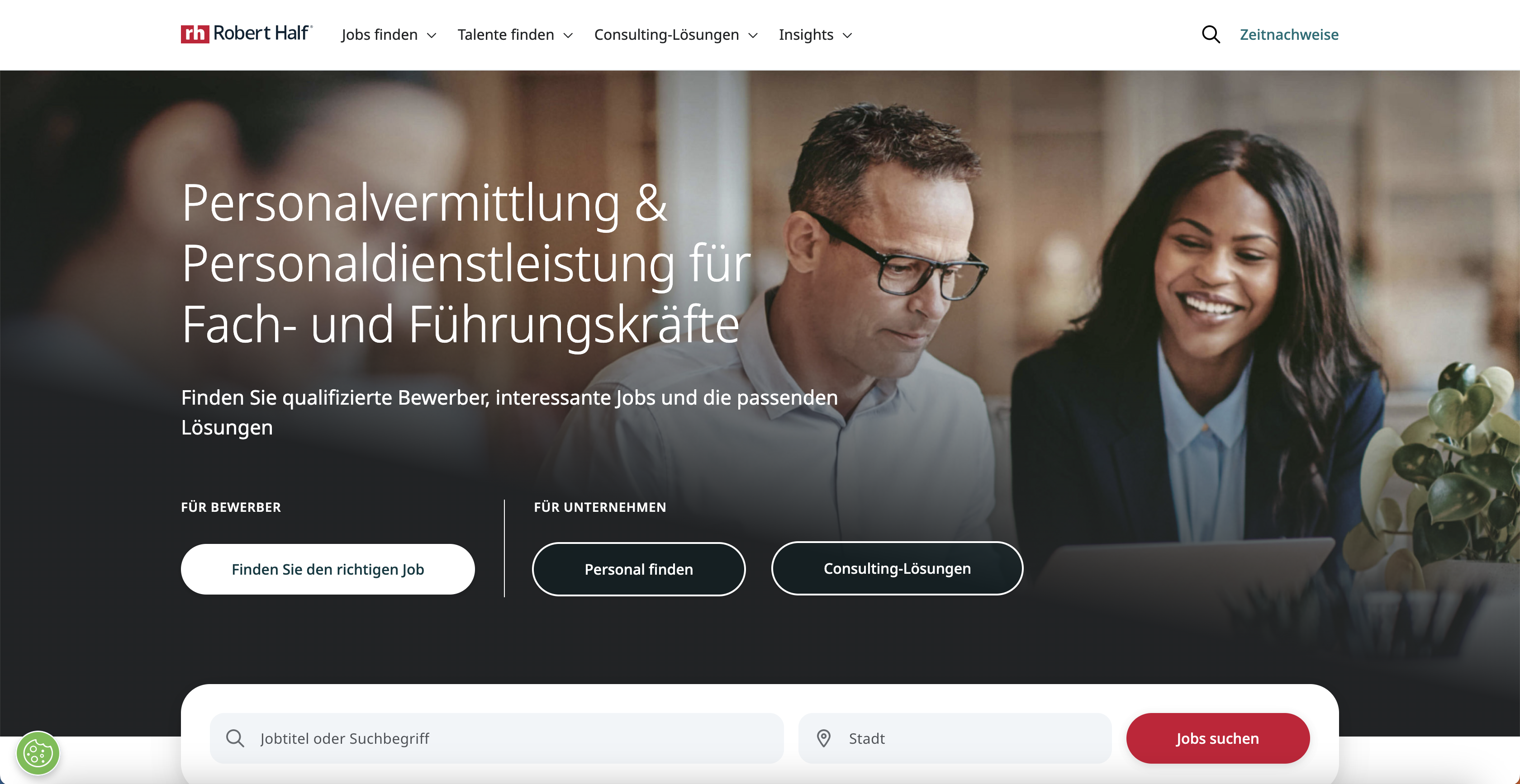Open cookie settings icon

tap(38, 753)
